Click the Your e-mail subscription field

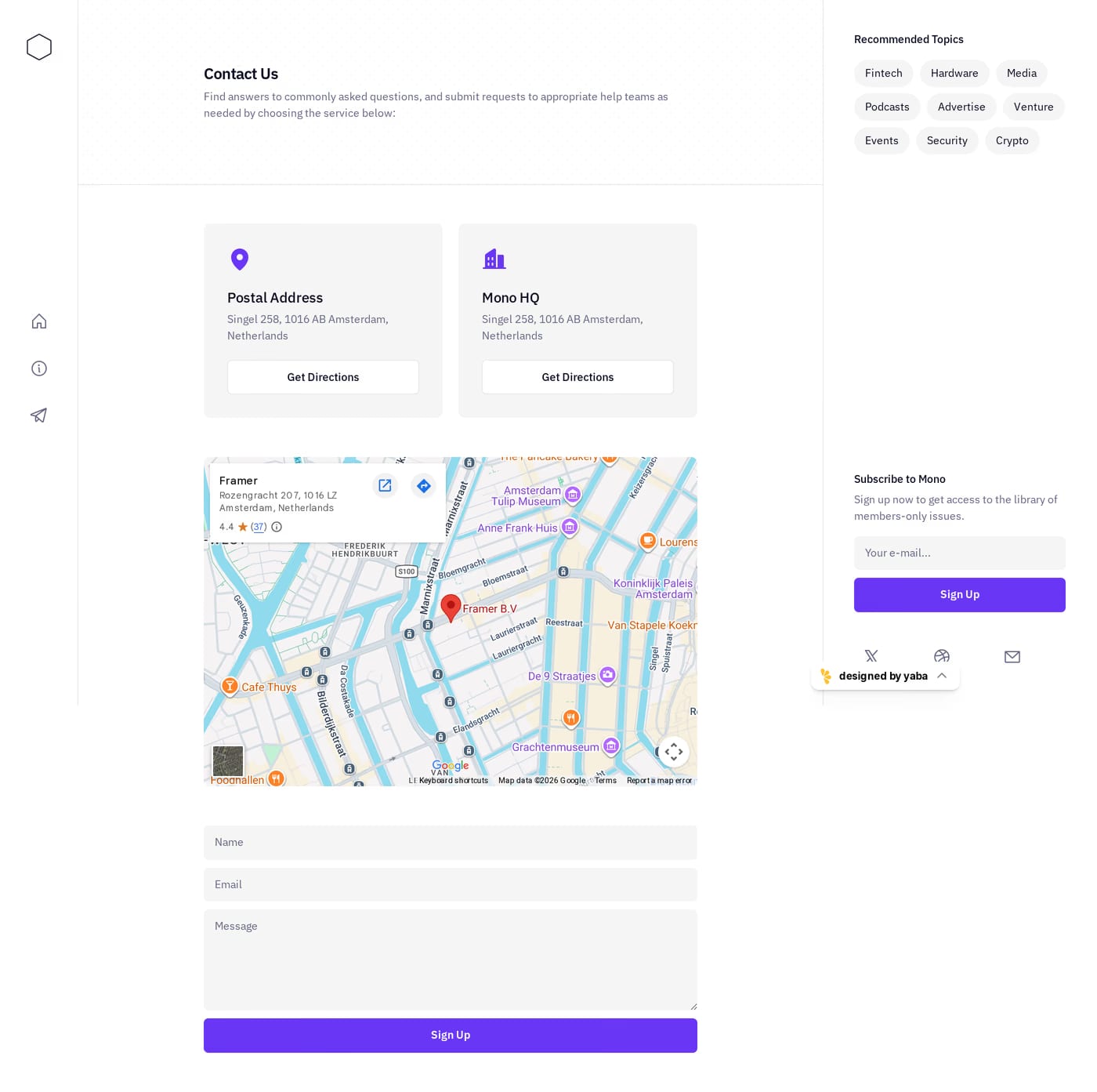960,553
